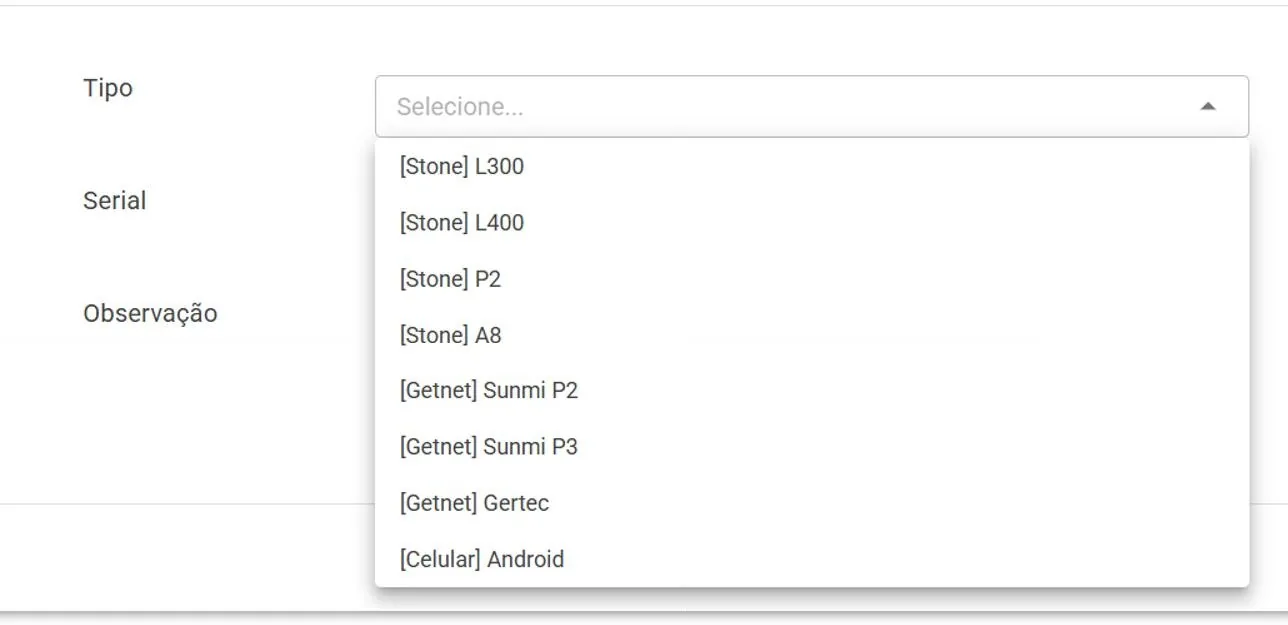Collapse the Tipo list with caret arrow

pos(1208,106)
